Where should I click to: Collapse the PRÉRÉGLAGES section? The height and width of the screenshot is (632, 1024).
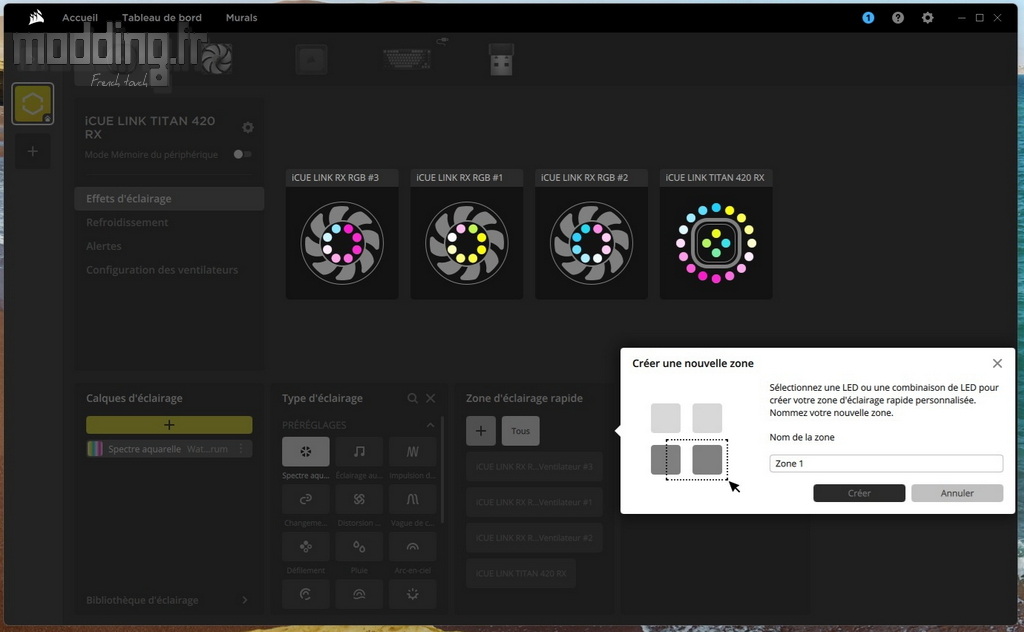[x=430, y=425]
